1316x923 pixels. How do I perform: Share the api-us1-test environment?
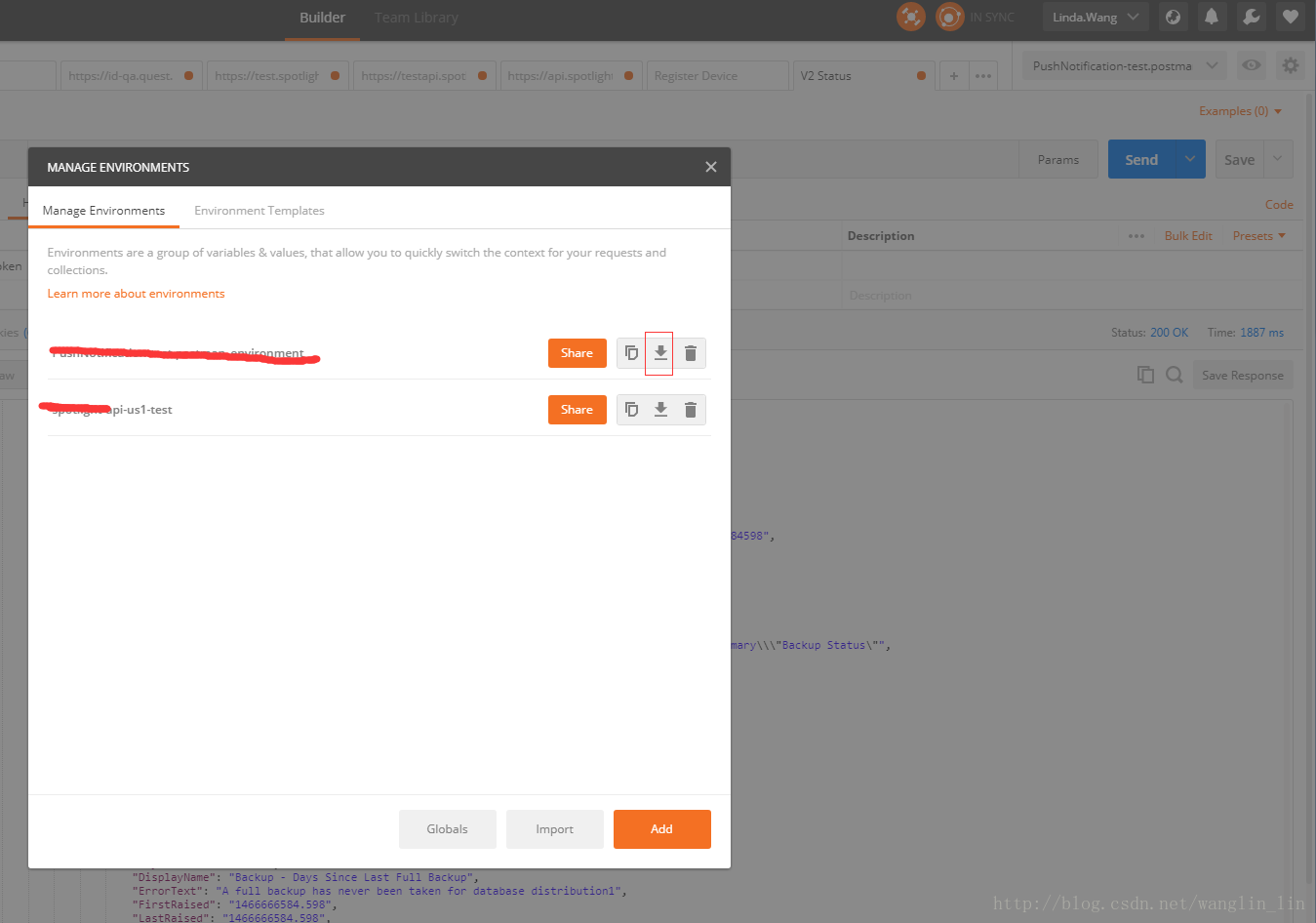(x=578, y=410)
